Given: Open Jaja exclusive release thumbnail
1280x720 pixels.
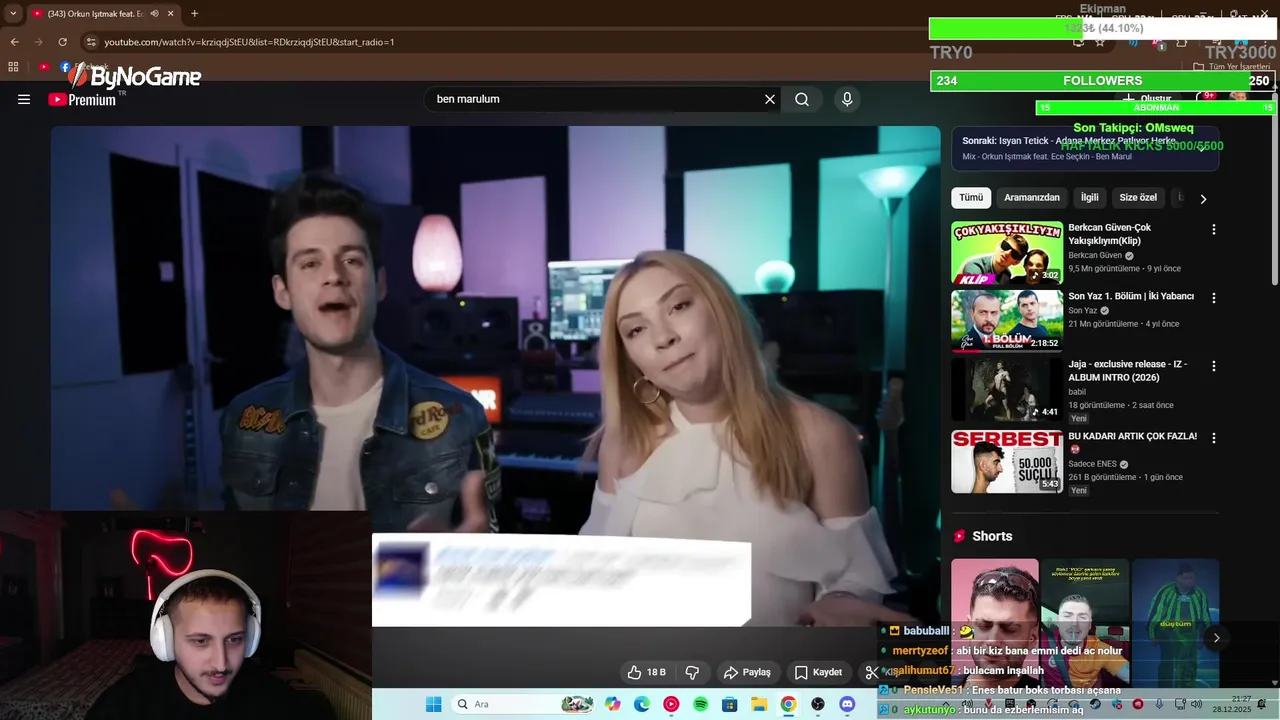Looking at the screenshot, I should coord(1007,389).
